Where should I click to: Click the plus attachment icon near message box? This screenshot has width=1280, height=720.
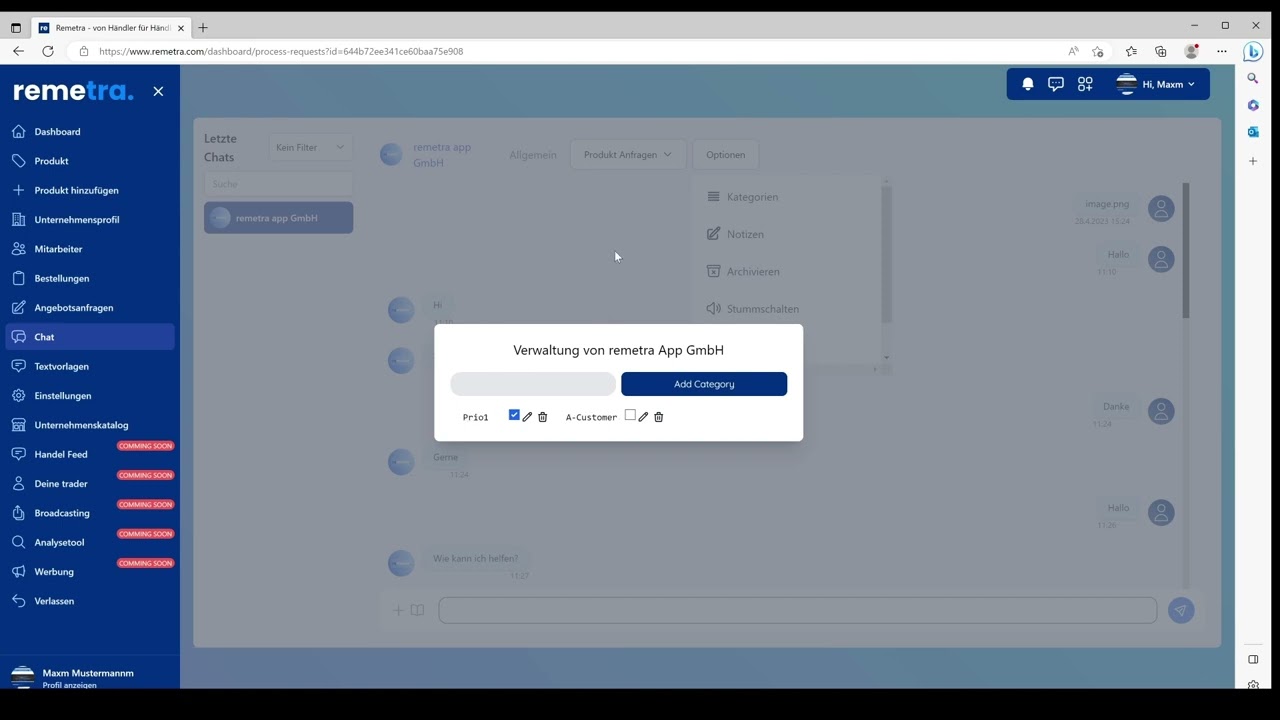[398, 610]
